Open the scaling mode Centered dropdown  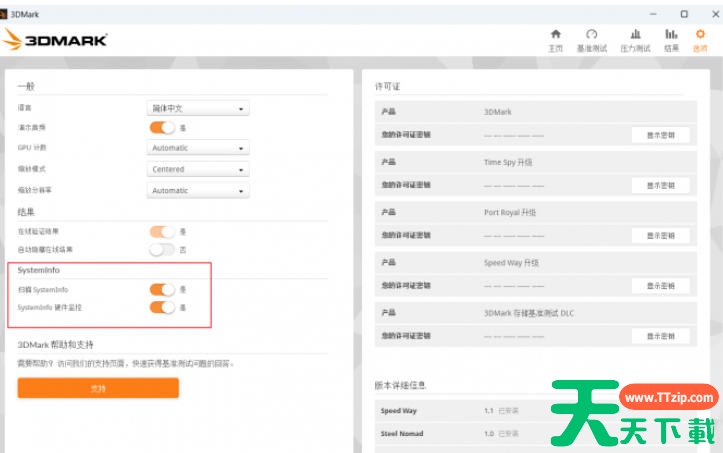pos(198,169)
